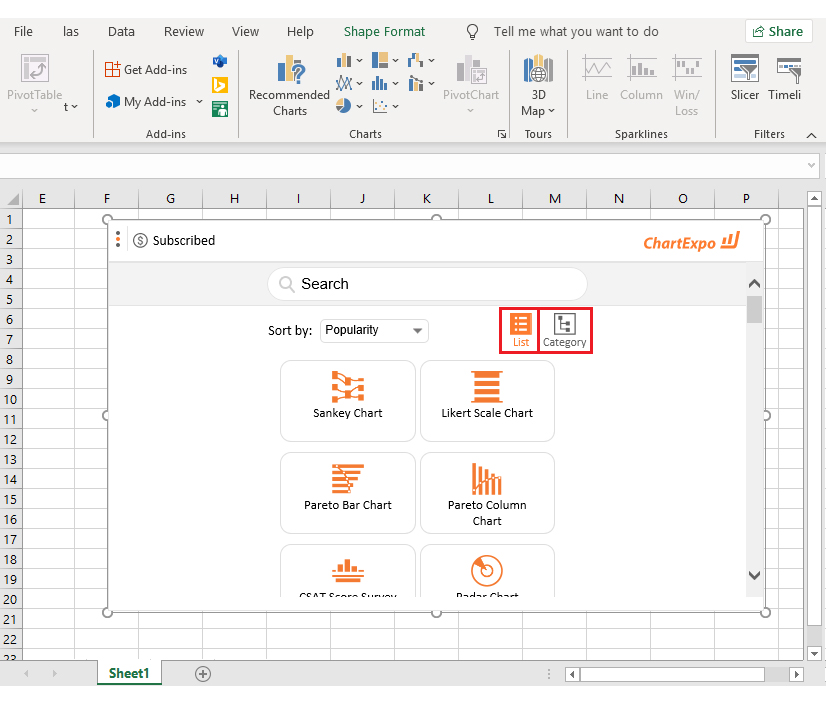826x704 pixels.
Task: Open the Help tab
Action: pyautogui.click(x=300, y=32)
